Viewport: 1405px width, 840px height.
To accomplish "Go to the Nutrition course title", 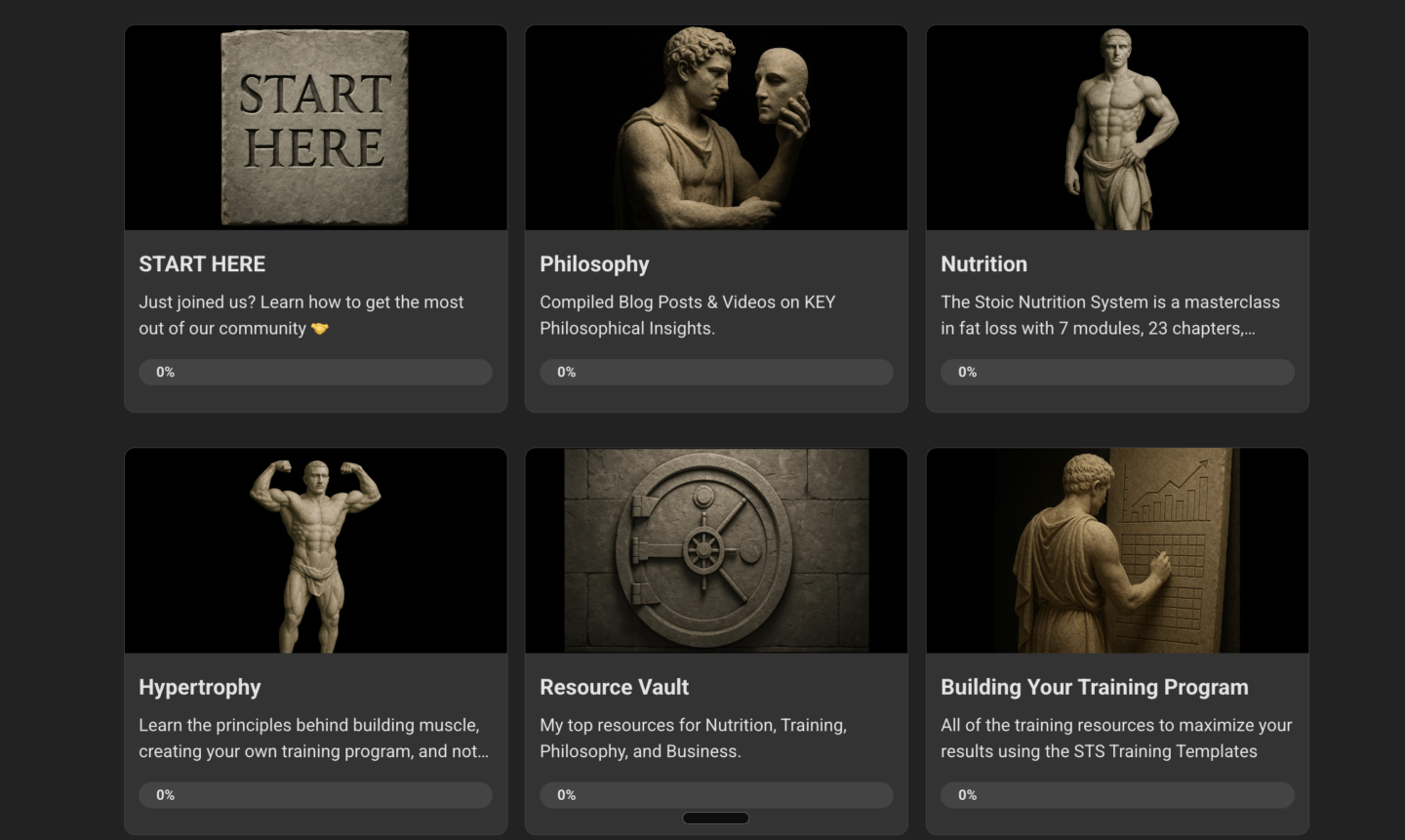I will (x=983, y=264).
